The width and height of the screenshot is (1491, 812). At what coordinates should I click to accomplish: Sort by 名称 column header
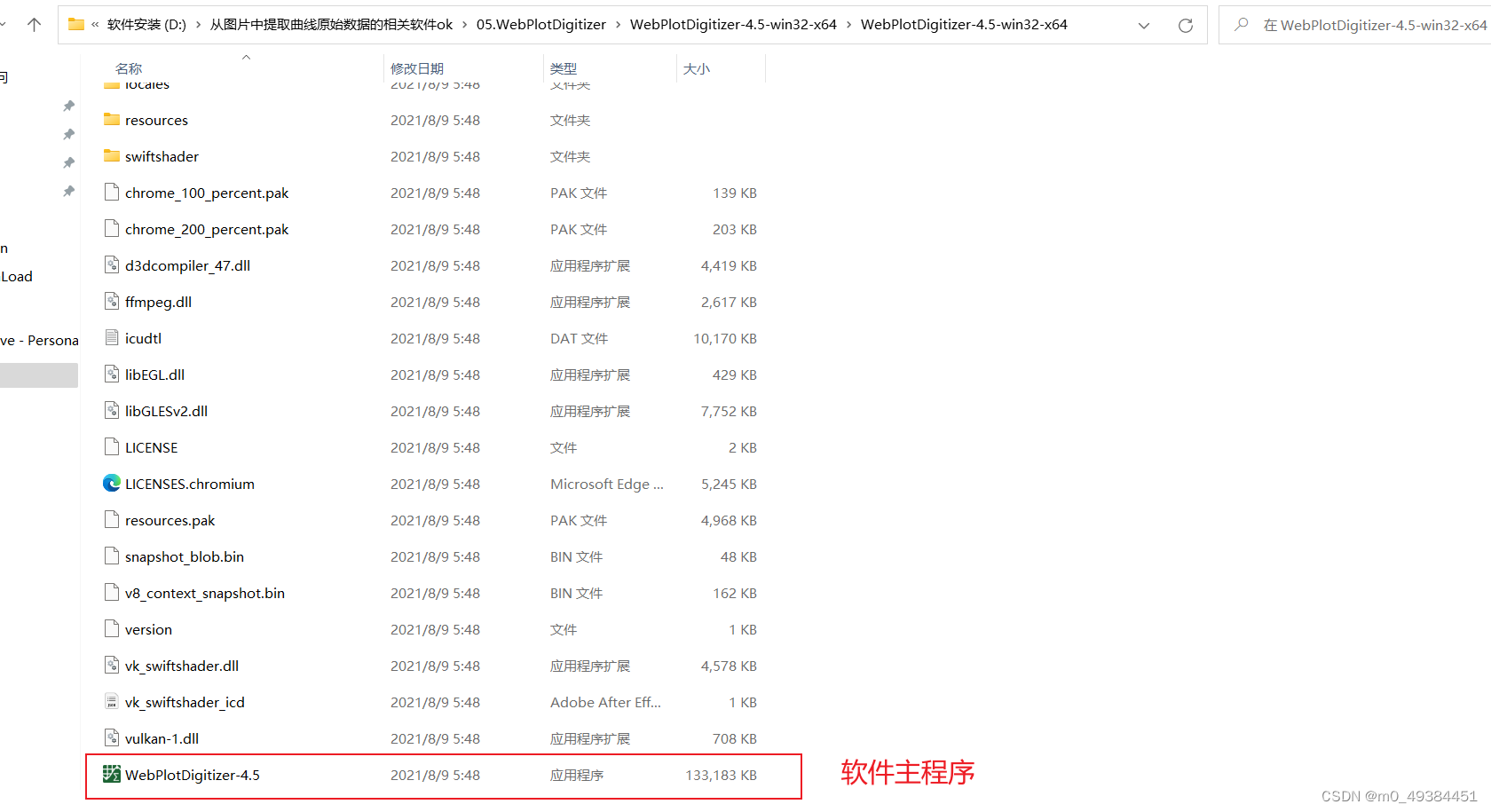(129, 68)
